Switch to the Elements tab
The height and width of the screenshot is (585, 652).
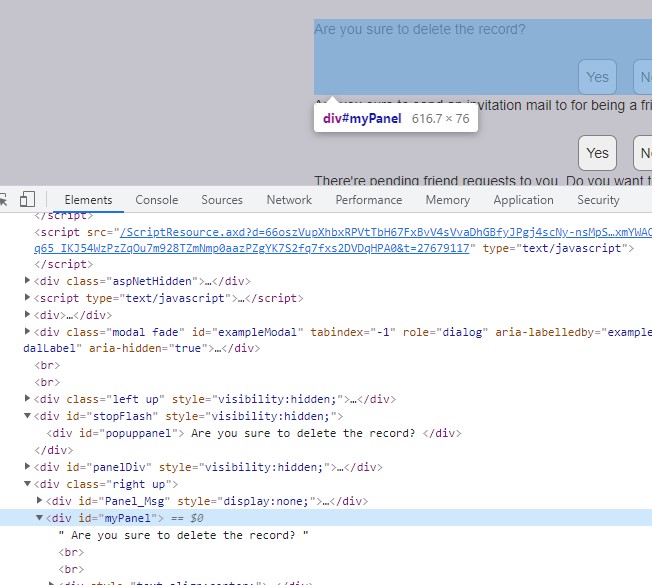pyautogui.click(x=88, y=200)
